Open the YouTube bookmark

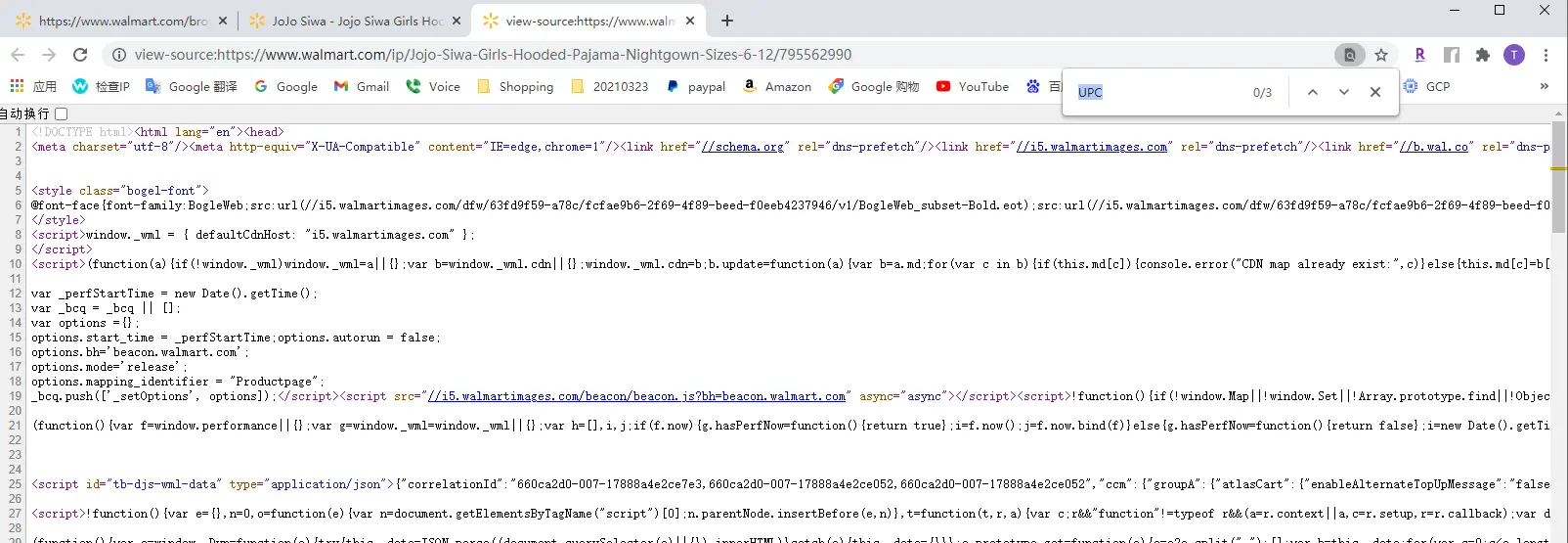[972, 86]
